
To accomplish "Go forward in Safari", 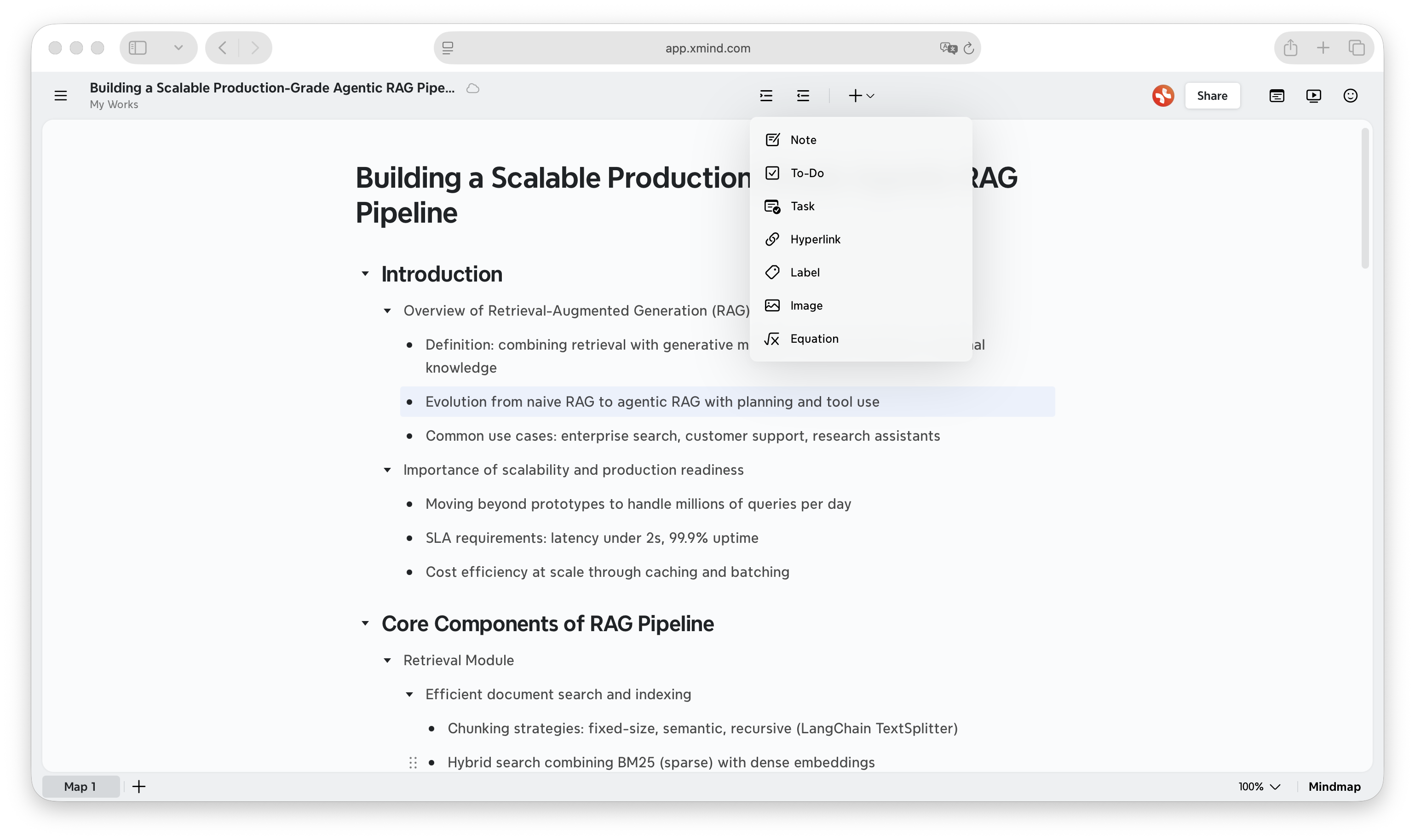I will click(255, 47).
